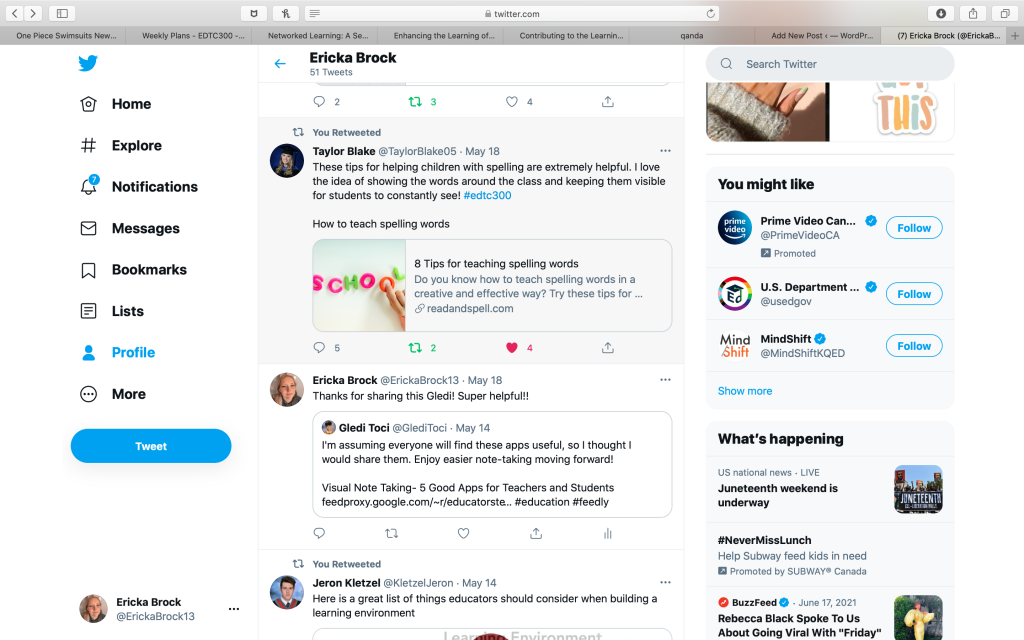The image size is (1024, 640).
Task: Like the top tweet with 4 likes
Action: 511,101
